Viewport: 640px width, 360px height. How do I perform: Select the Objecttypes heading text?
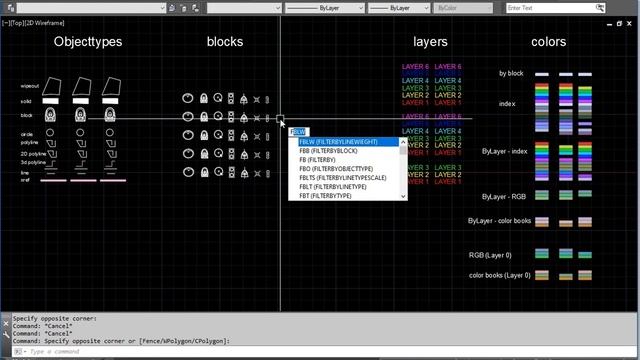pyautogui.click(x=88, y=42)
